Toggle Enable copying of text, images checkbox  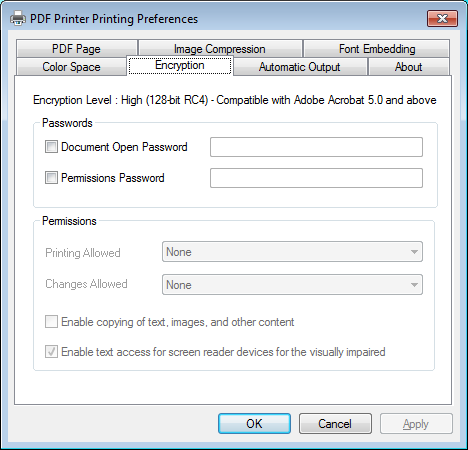click(51, 322)
